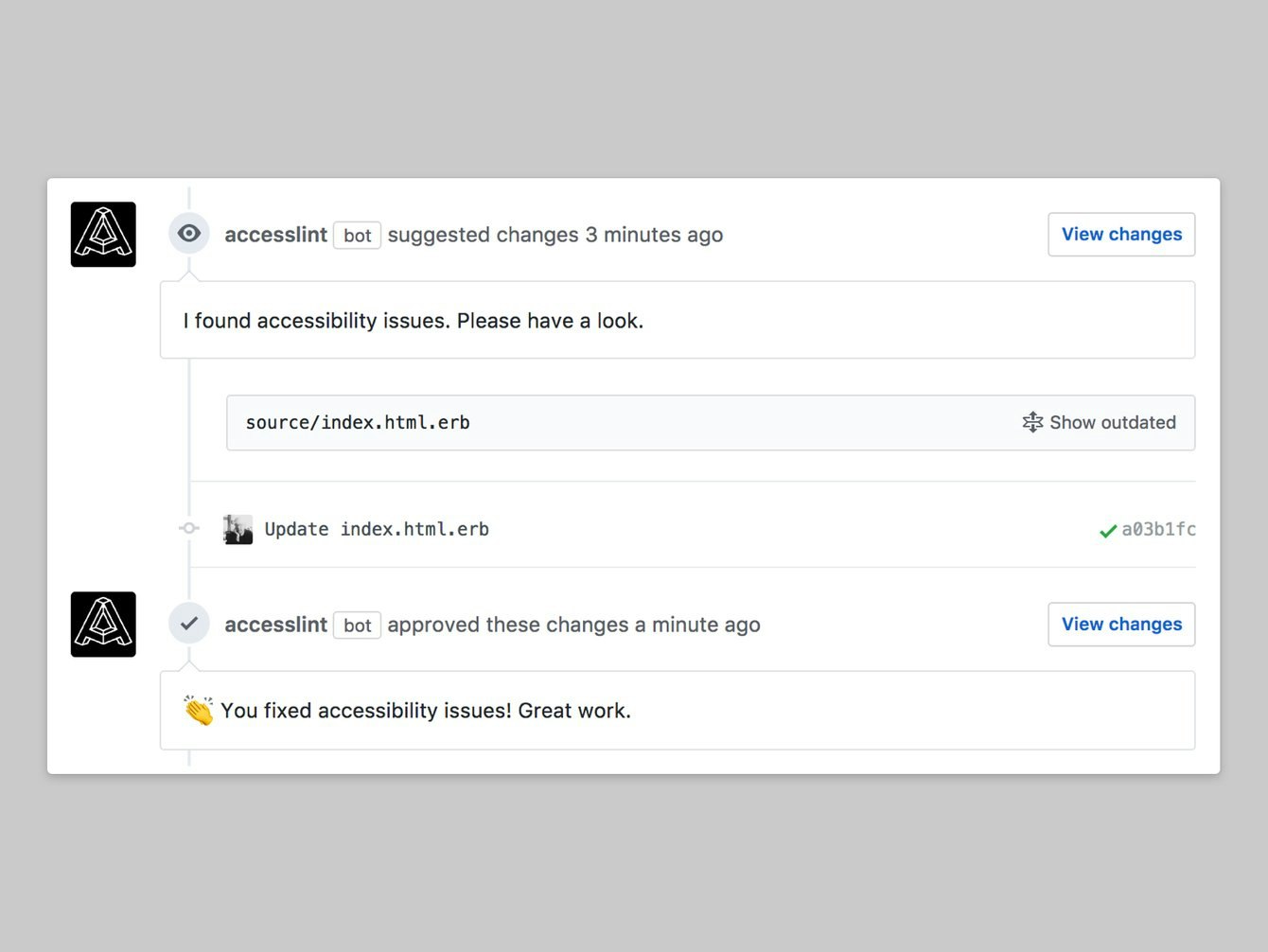Click the commit author's small avatar thumbnail
Screen dimensions: 1268x952
pos(238,528)
